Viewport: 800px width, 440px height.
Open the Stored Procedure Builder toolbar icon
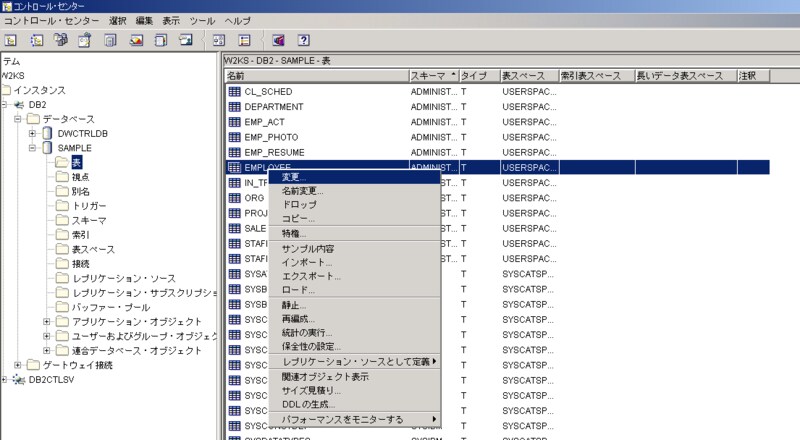pos(186,40)
